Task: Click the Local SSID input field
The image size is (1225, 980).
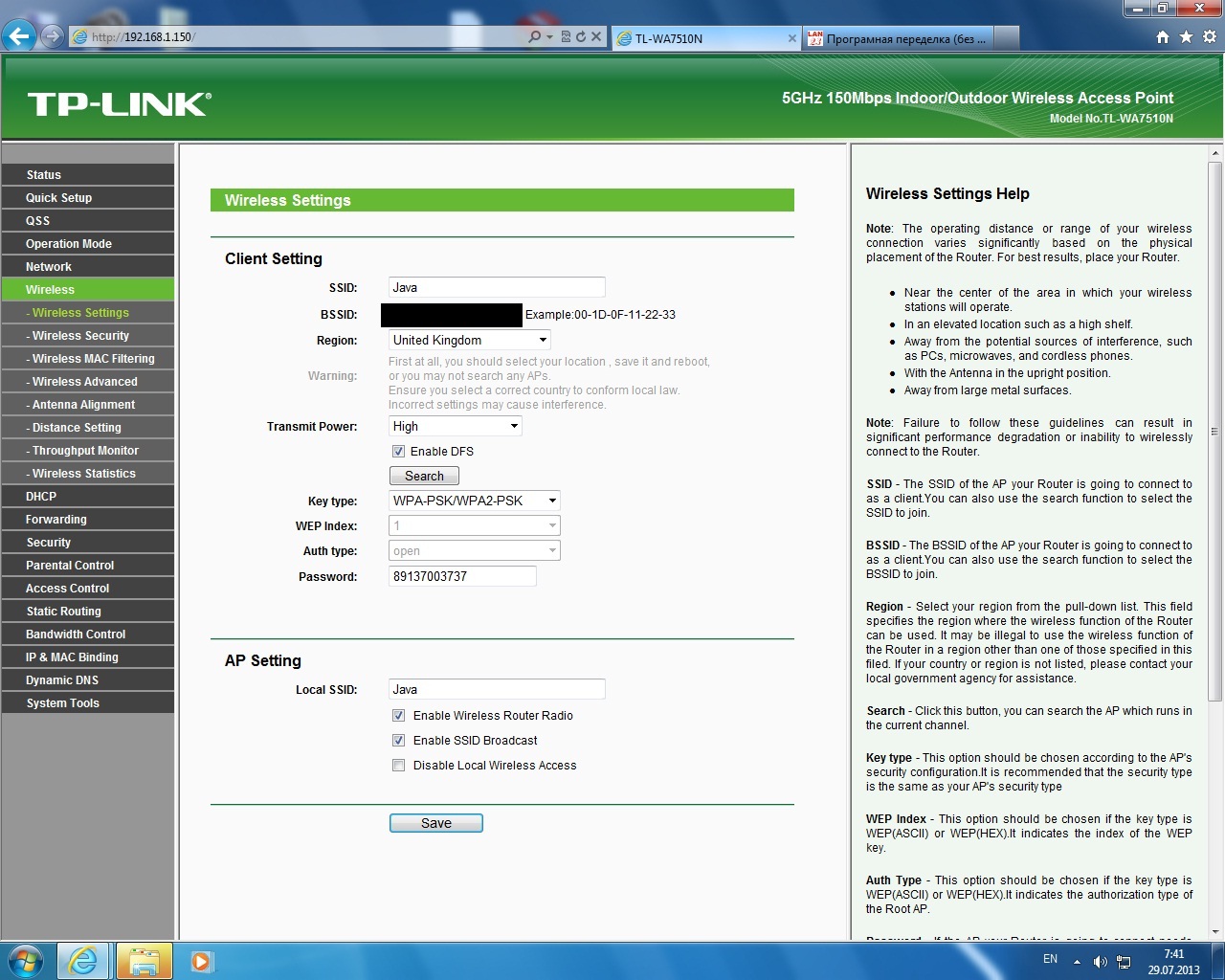Action: [x=497, y=689]
